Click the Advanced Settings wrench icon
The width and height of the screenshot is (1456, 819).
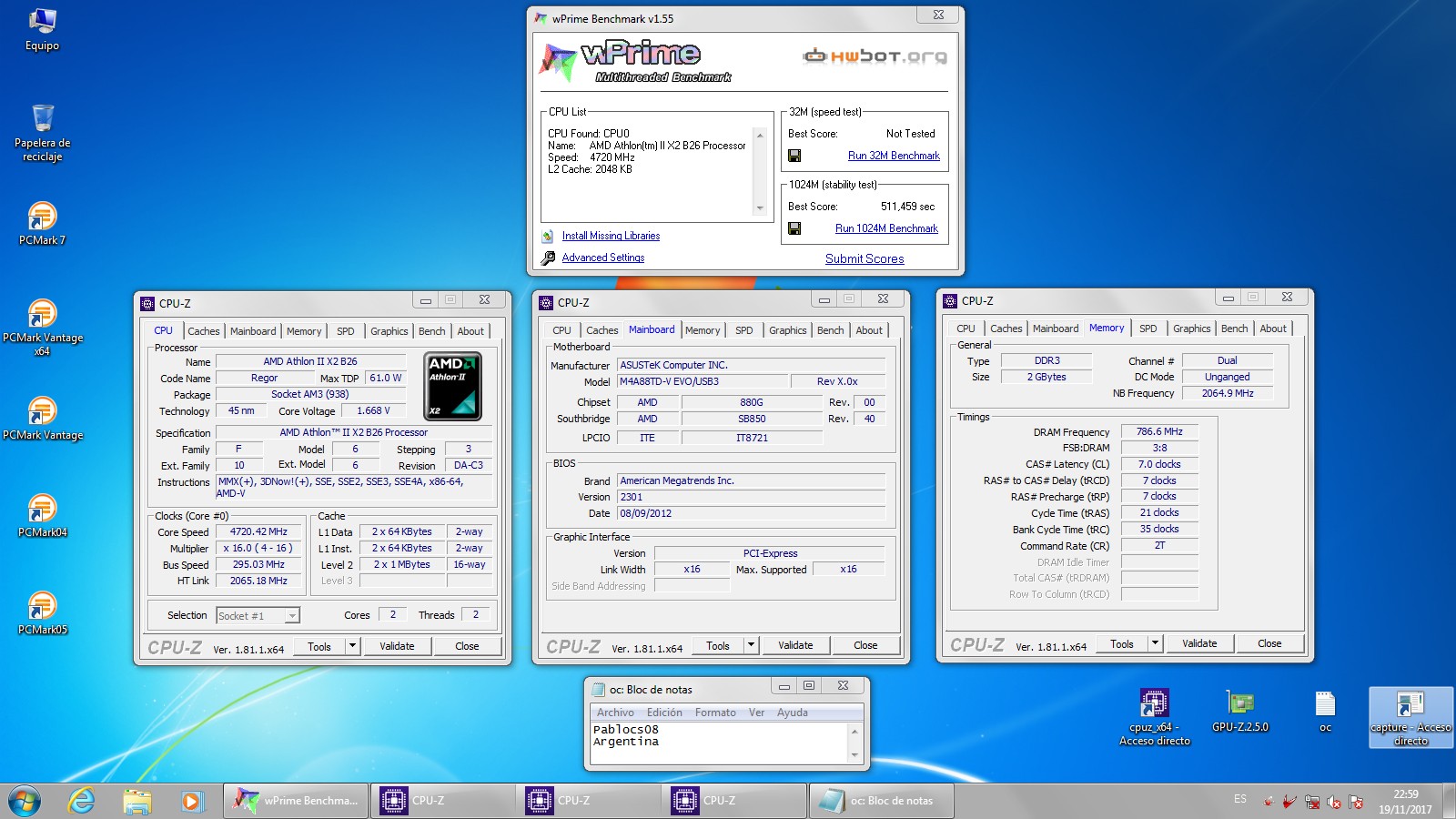pyautogui.click(x=548, y=258)
